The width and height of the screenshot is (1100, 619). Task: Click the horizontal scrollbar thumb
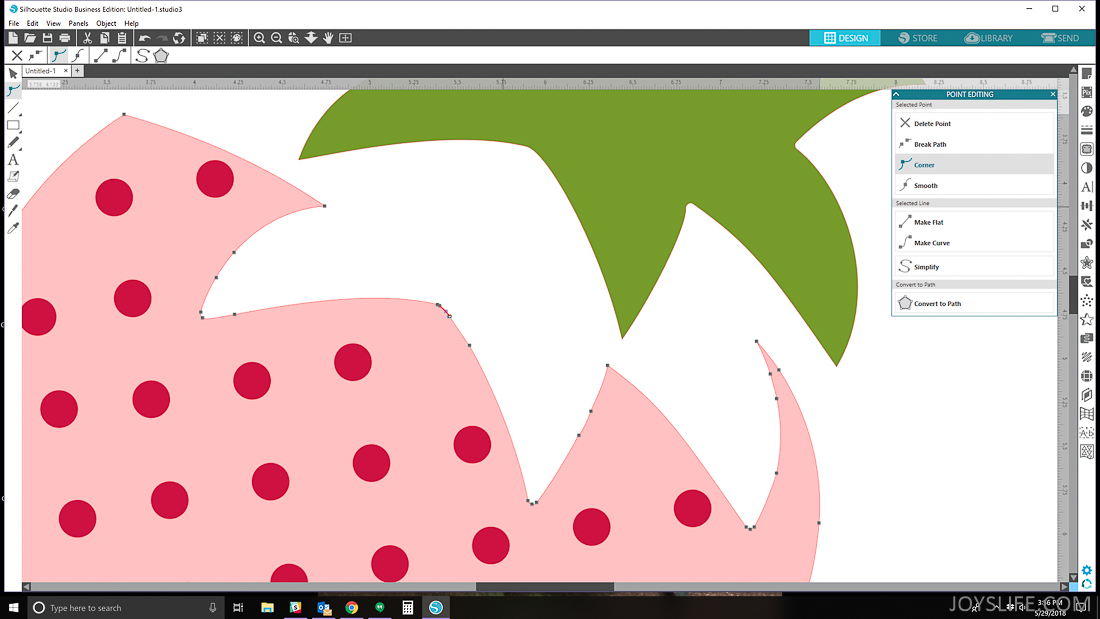(x=544, y=587)
